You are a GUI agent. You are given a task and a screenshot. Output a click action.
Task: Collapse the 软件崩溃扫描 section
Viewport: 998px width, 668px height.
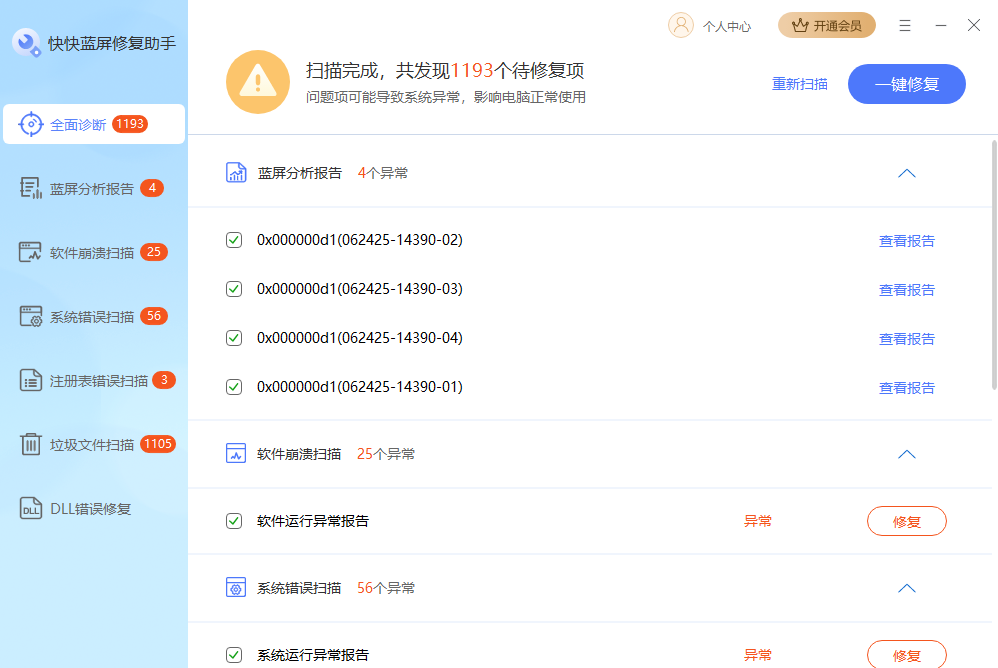[x=906, y=453]
